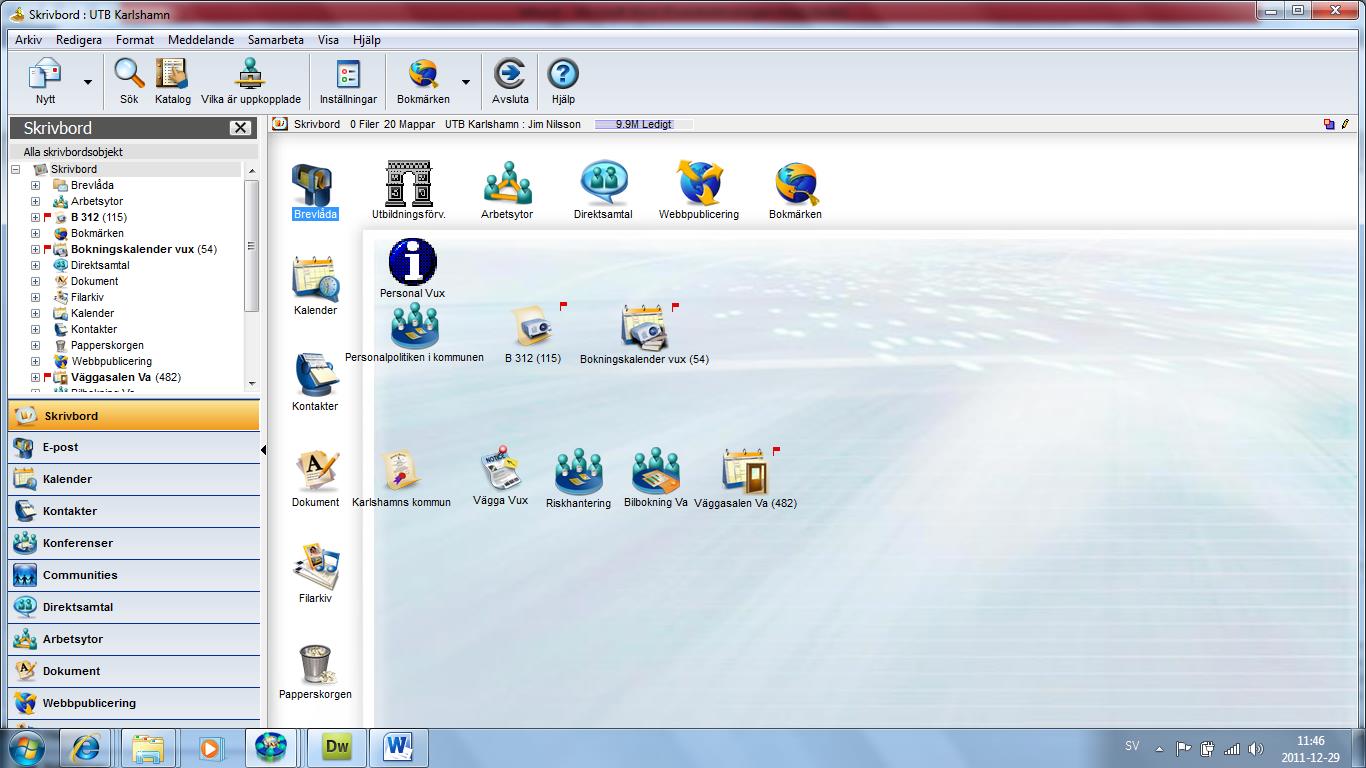Expand Filarkiv tree node
Screen dimensions: 1366x768
tap(35, 297)
